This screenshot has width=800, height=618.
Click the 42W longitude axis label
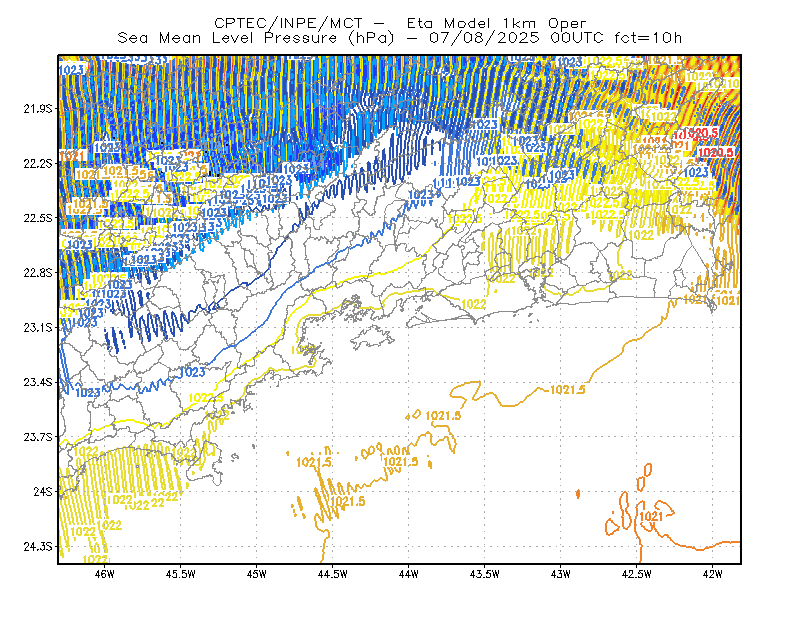(x=712, y=574)
